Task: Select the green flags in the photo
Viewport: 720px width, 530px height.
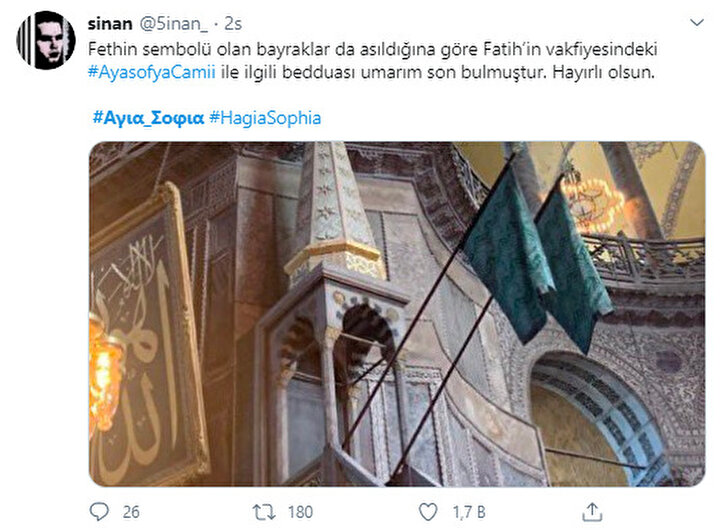Action: pyautogui.click(x=537, y=257)
